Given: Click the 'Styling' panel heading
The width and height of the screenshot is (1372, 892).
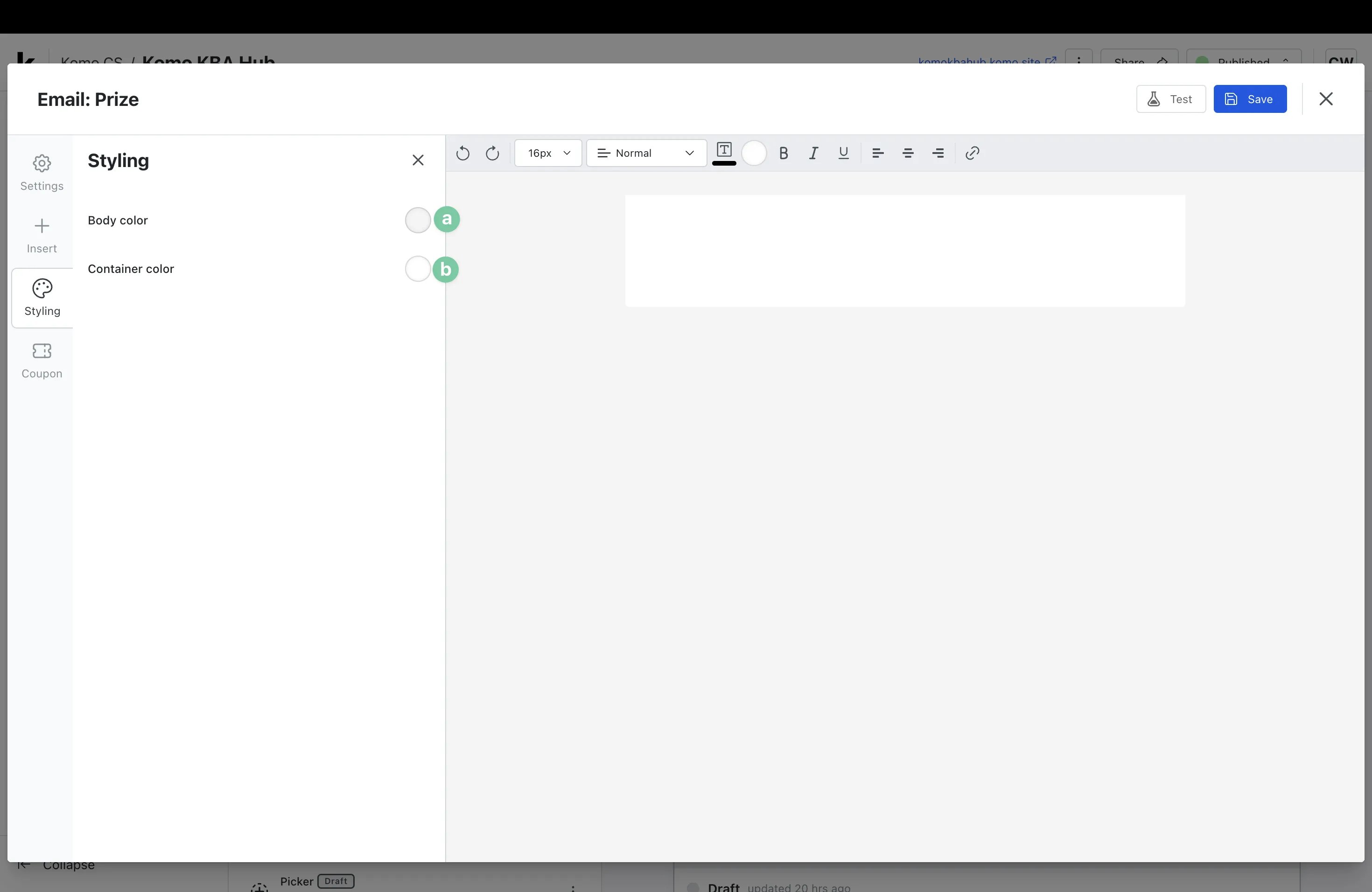Looking at the screenshot, I should 118,161.
